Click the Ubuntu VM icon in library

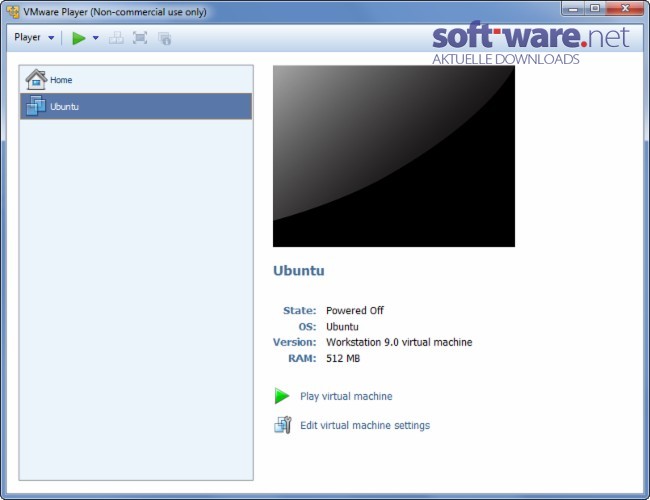[36, 106]
